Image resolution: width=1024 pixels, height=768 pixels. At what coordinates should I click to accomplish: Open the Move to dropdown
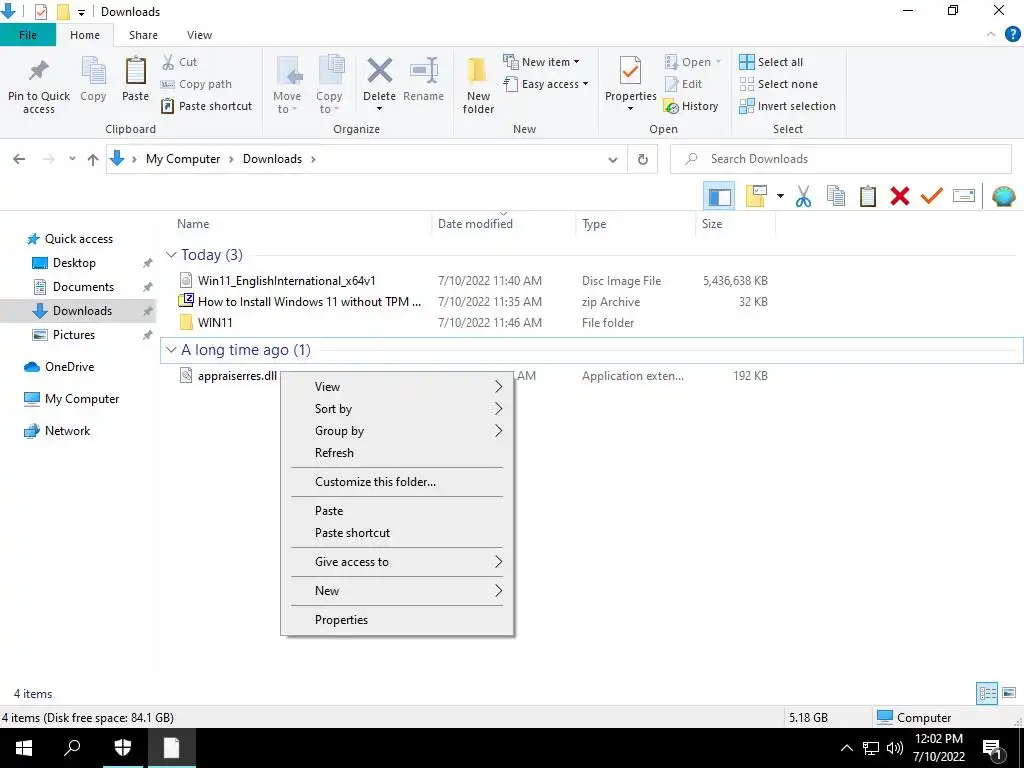coord(287,85)
